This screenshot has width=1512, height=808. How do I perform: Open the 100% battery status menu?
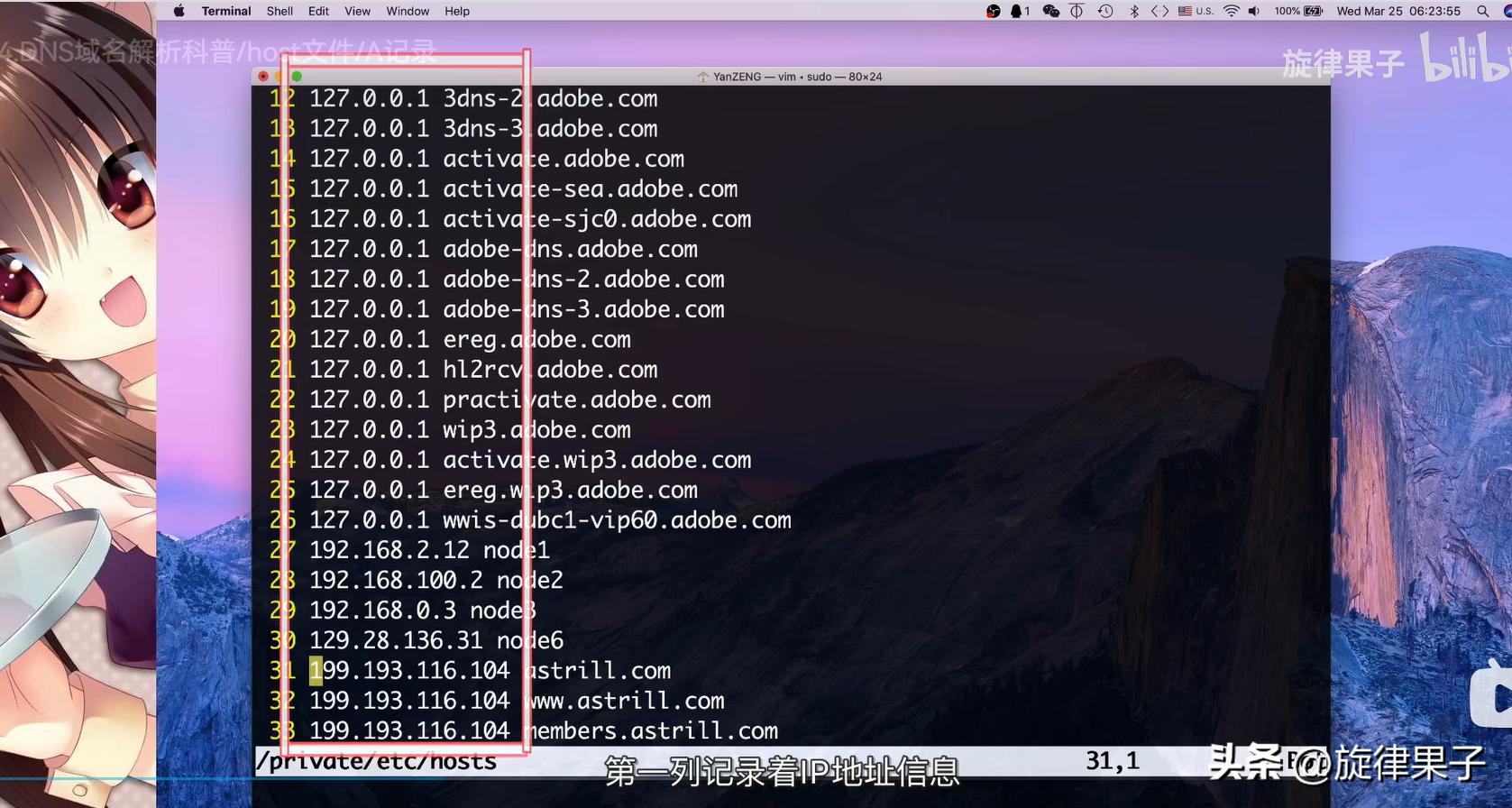pyautogui.click(x=1298, y=11)
